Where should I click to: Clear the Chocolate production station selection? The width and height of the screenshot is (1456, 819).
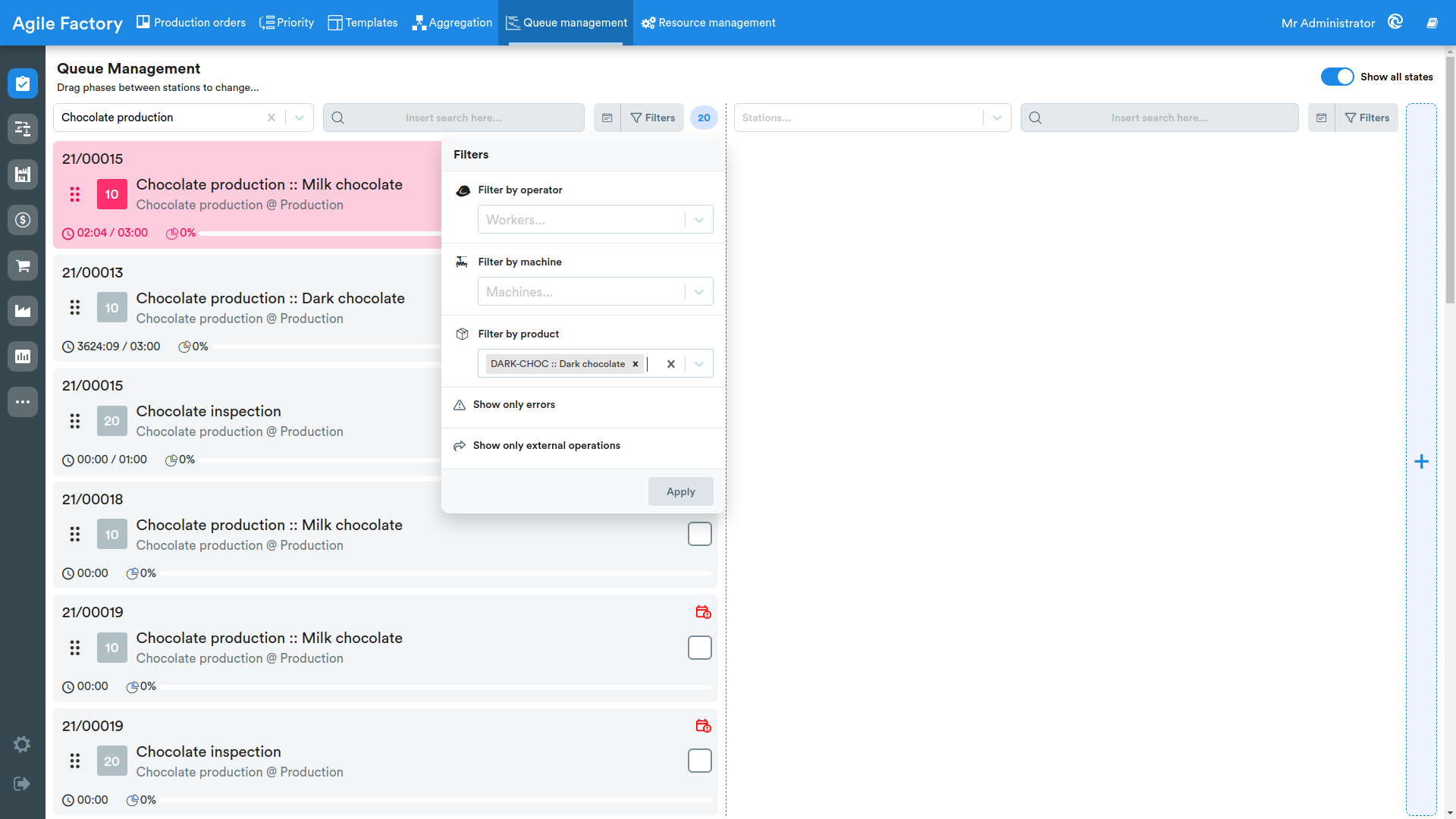pos(271,118)
